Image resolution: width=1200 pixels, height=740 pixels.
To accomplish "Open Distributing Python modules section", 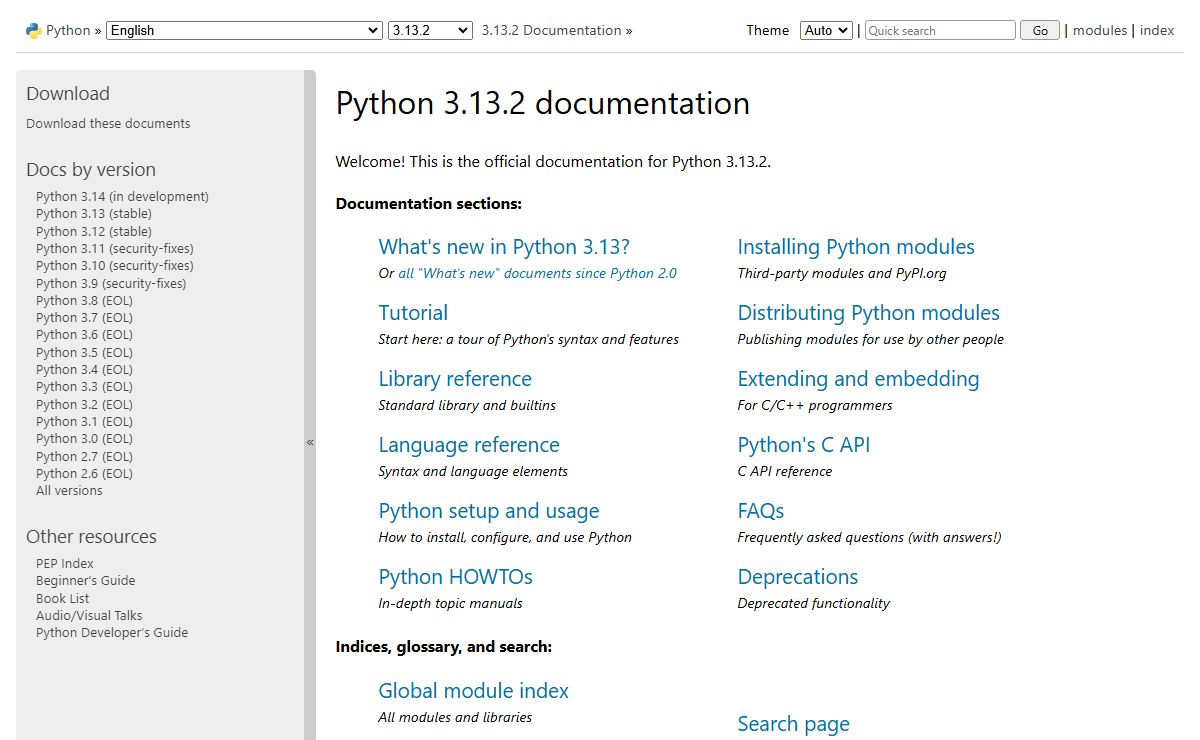I will tap(869, 313).
